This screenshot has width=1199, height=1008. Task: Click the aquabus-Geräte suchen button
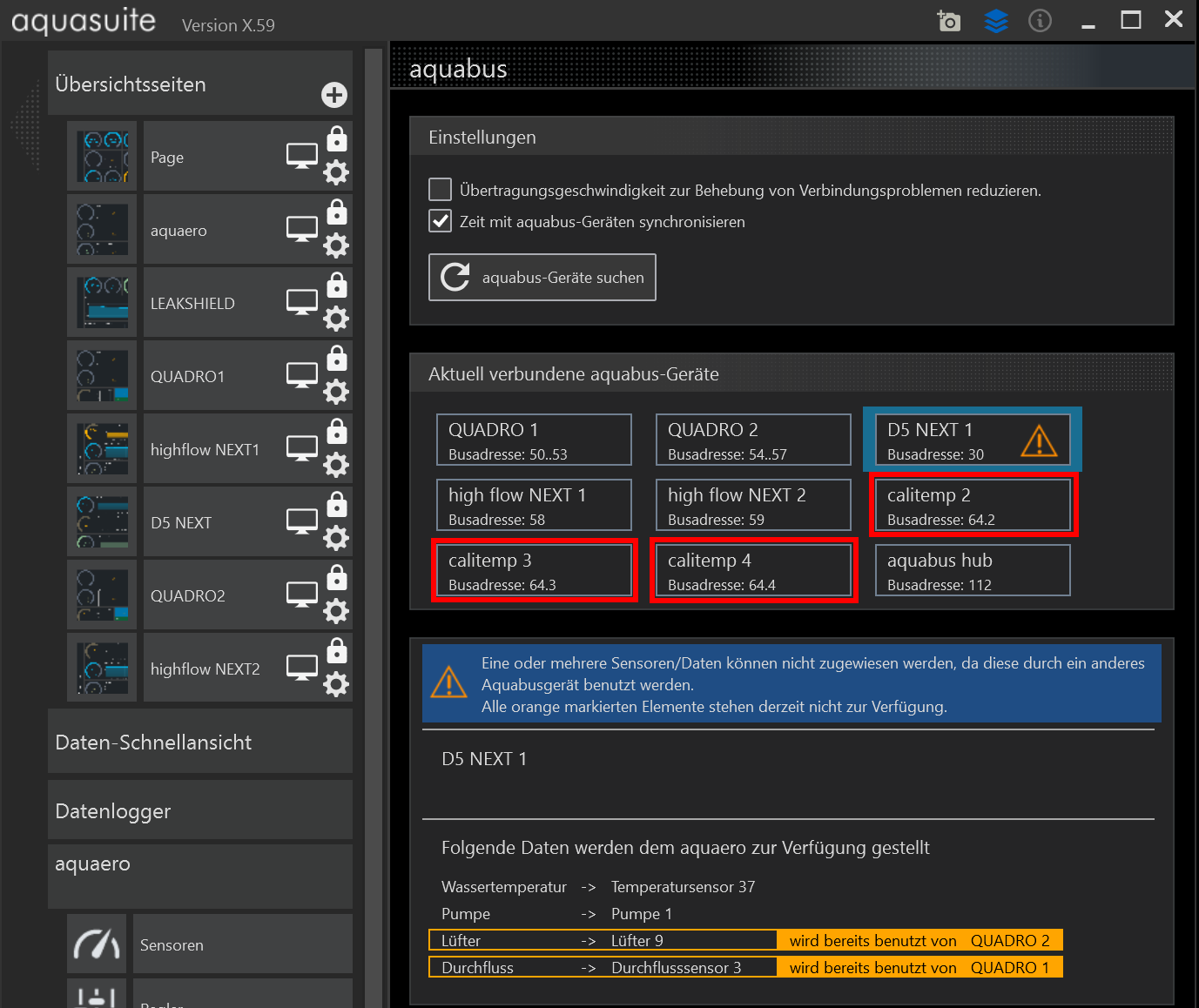pos(542,278)
